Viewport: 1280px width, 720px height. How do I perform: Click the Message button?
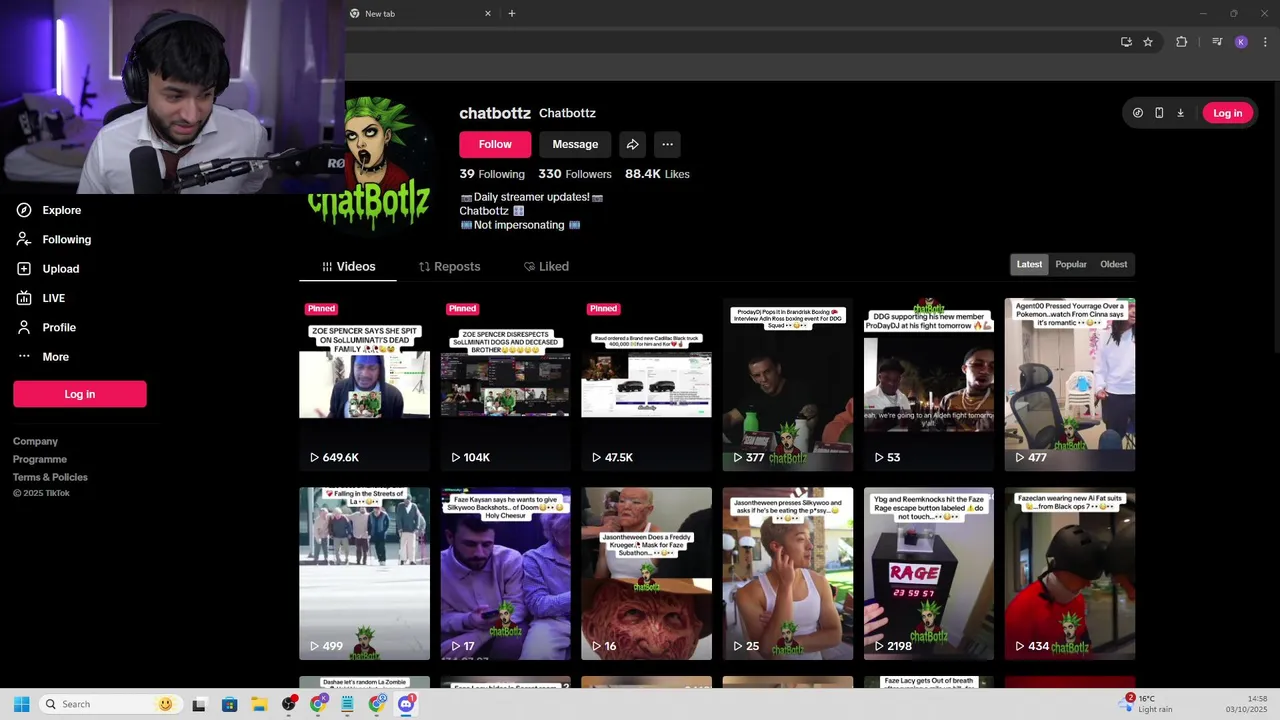click(575, 144)
